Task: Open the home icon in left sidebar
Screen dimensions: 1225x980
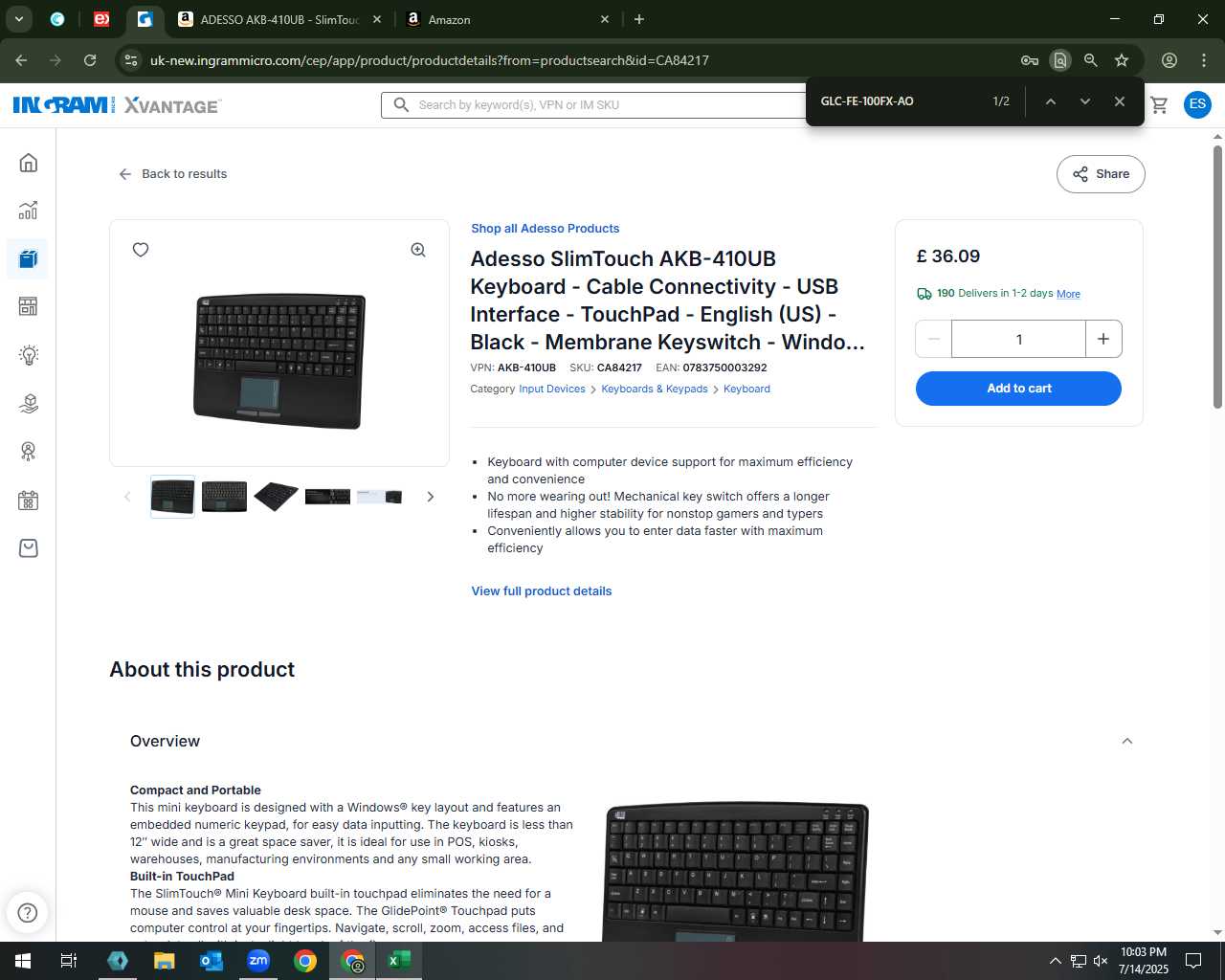Action: tap(28, 163)
